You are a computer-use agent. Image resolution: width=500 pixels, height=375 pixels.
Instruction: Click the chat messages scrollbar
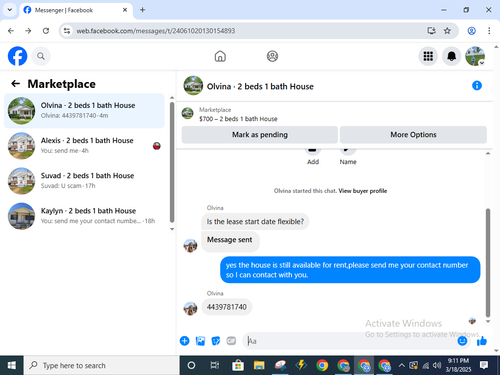click(x=488, y=263)
